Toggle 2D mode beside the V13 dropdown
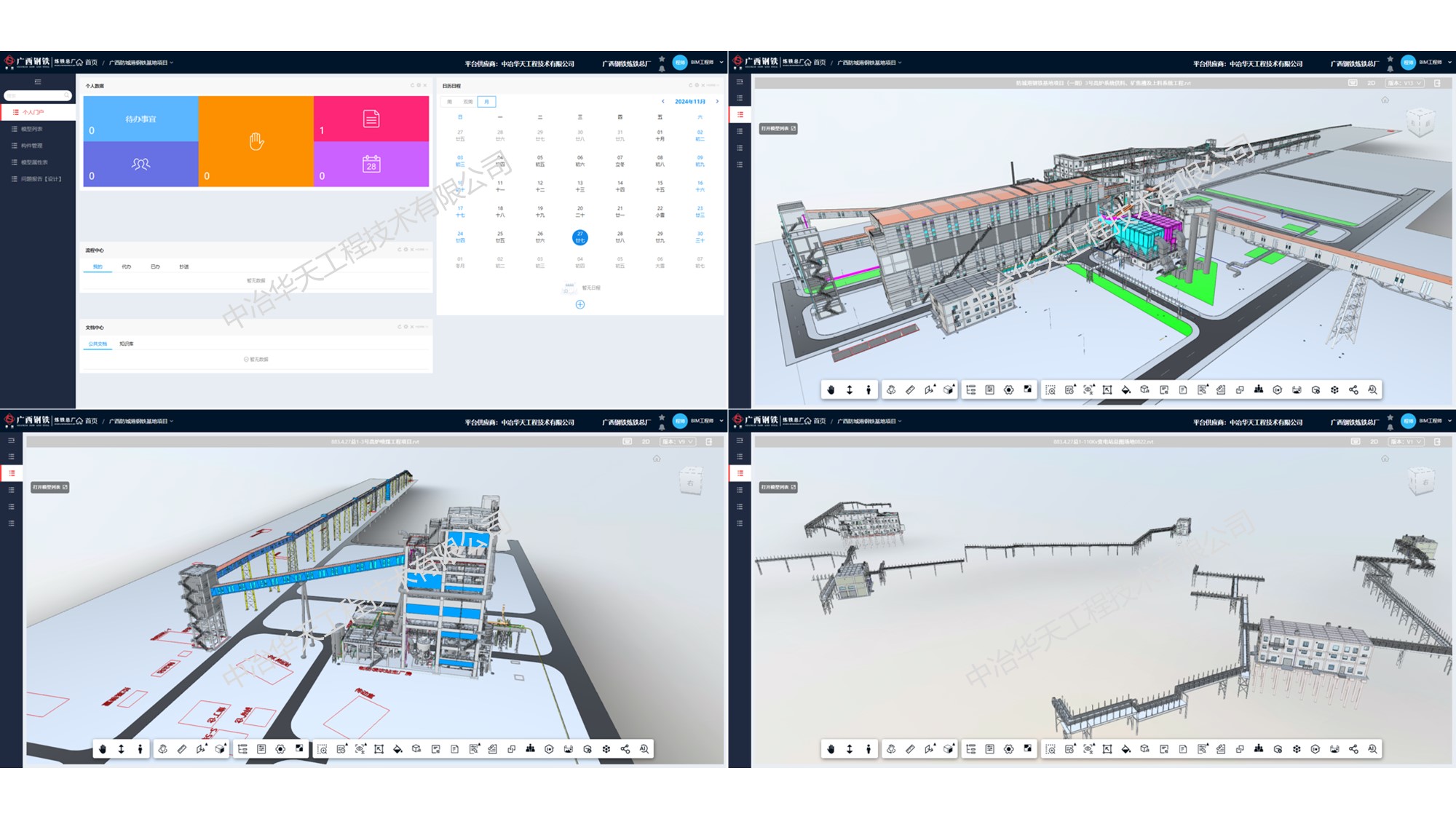This screenshot has height=819, width=1456. click(1371, 83)
